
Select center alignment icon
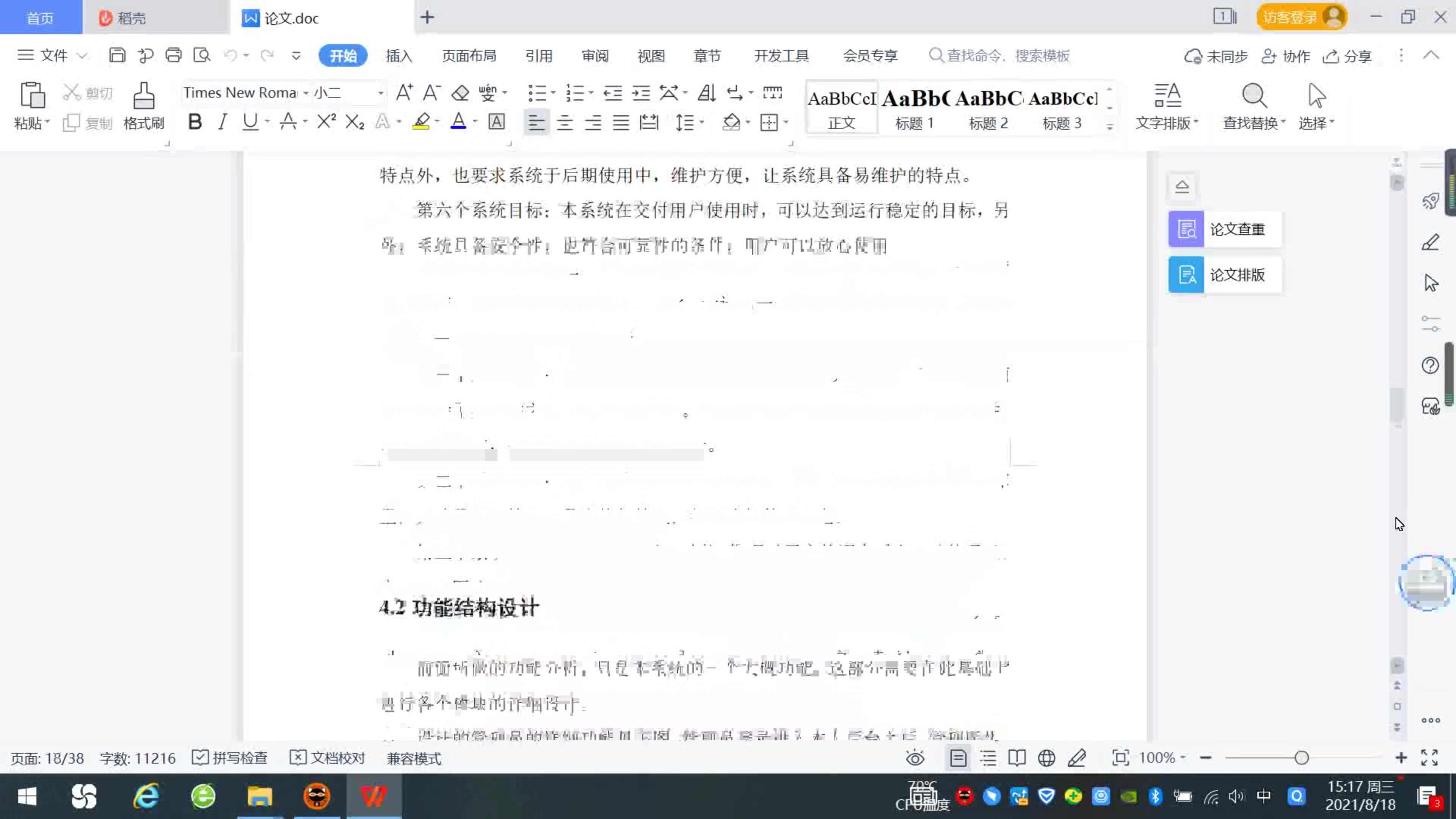[564, 122]
